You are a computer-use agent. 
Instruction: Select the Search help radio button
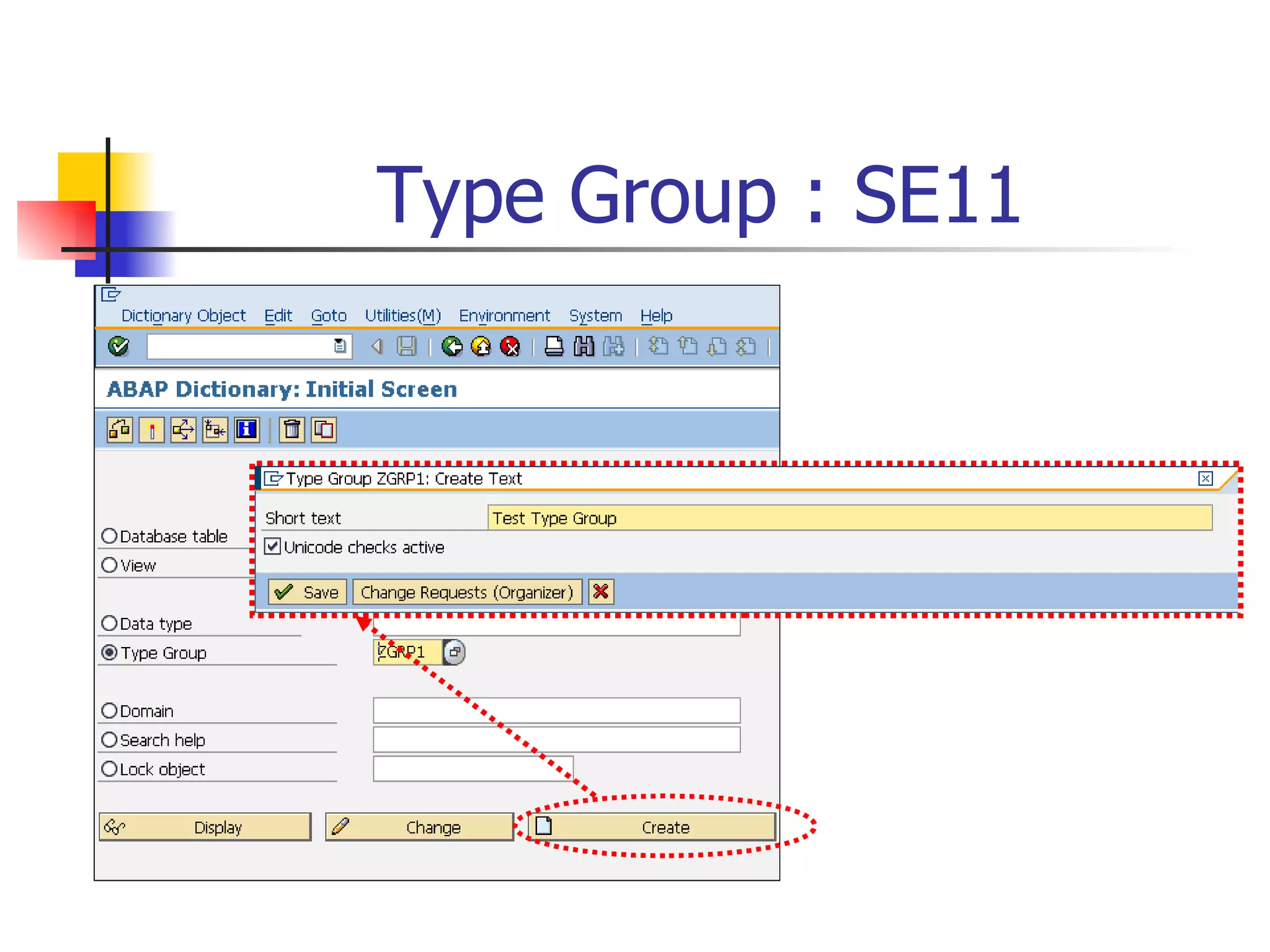109,740
